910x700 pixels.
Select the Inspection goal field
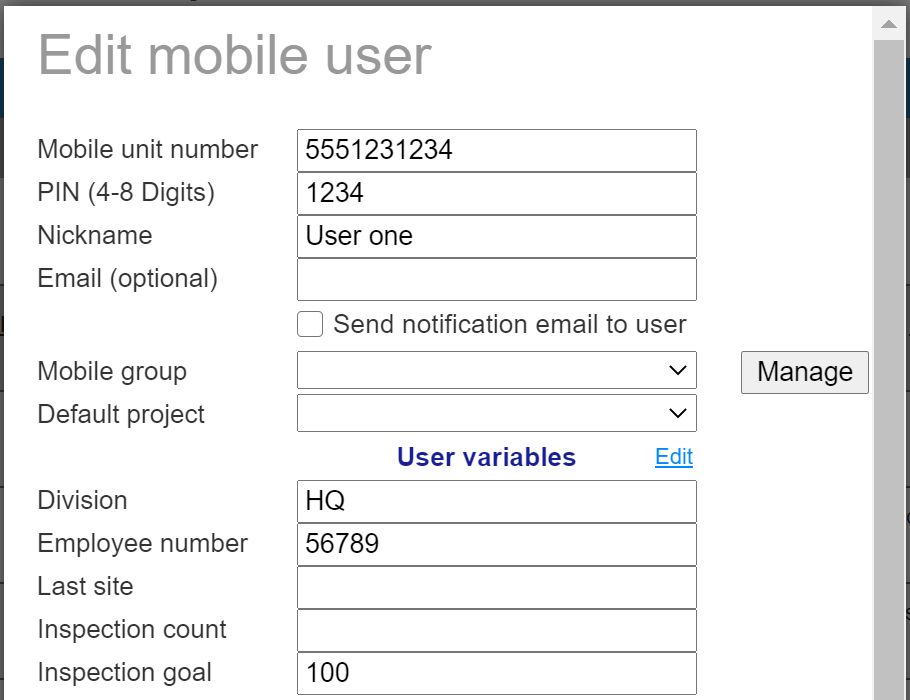click(497, 673)
